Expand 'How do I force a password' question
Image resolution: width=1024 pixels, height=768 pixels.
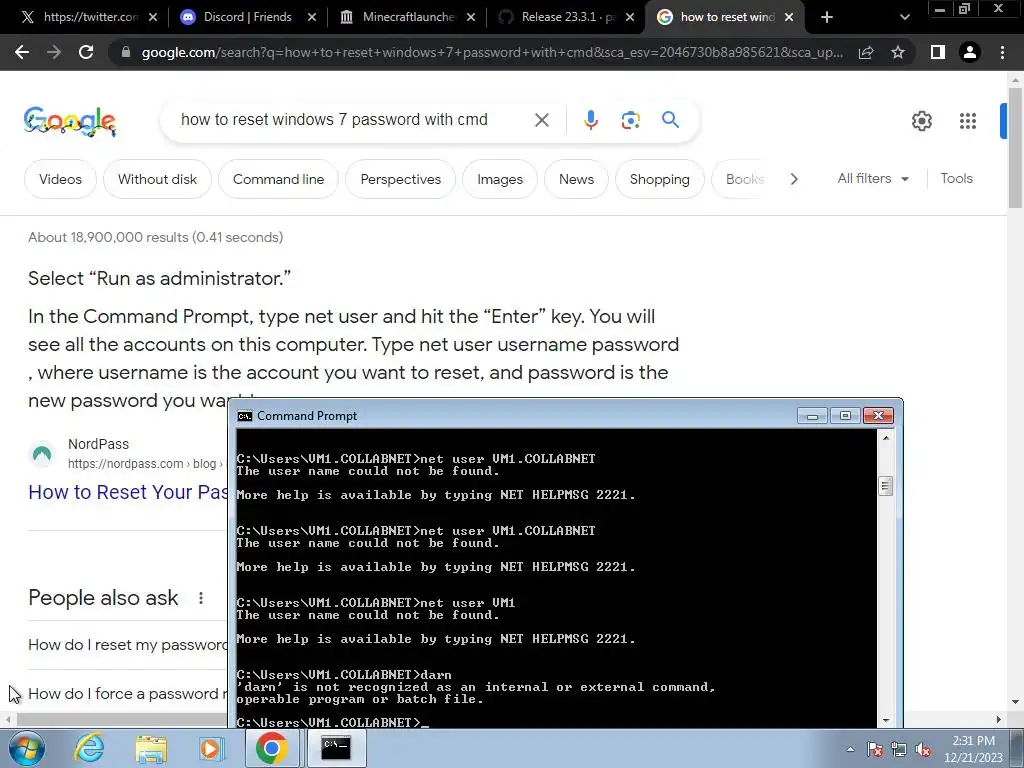point(127,694)
